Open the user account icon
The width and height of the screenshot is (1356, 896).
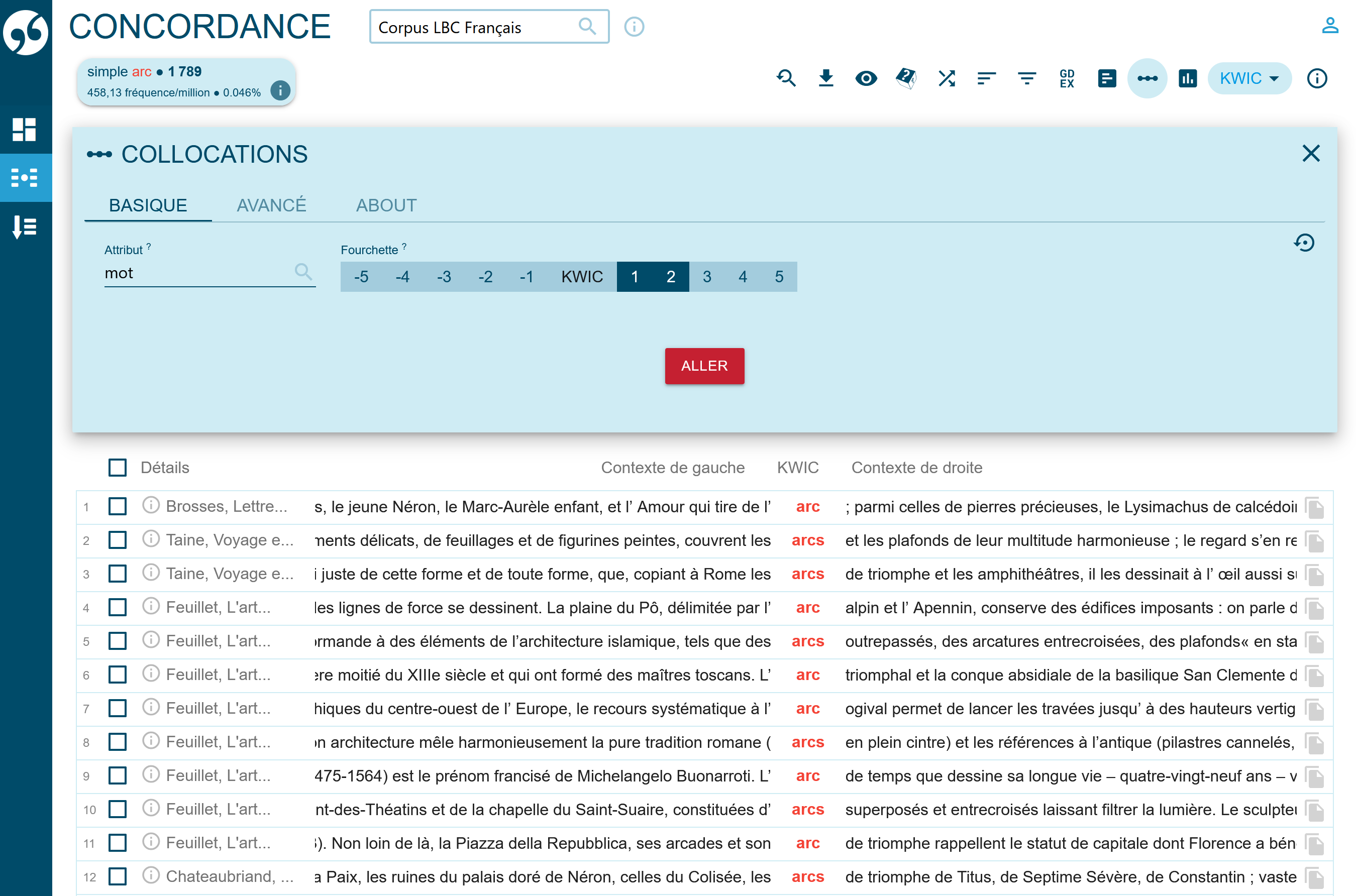(1330, 26)
